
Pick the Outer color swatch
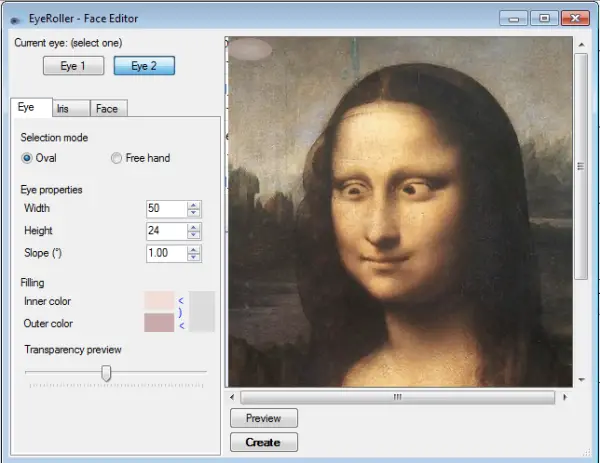pos(159,323)
